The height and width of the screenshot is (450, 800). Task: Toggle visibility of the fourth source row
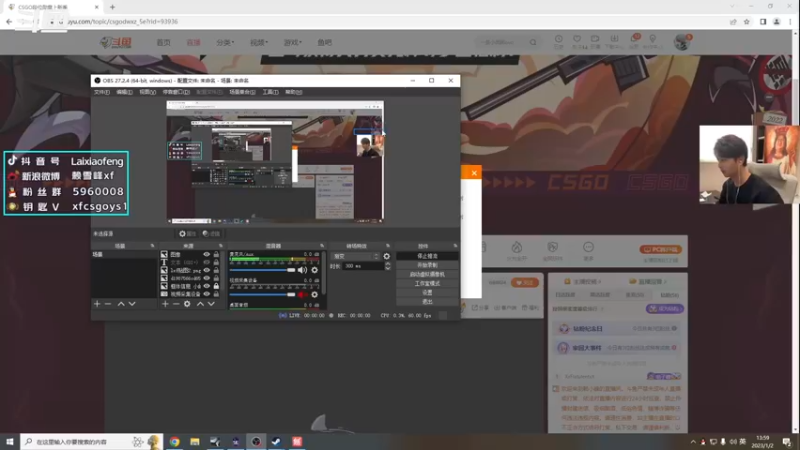(x=207, y=279)
